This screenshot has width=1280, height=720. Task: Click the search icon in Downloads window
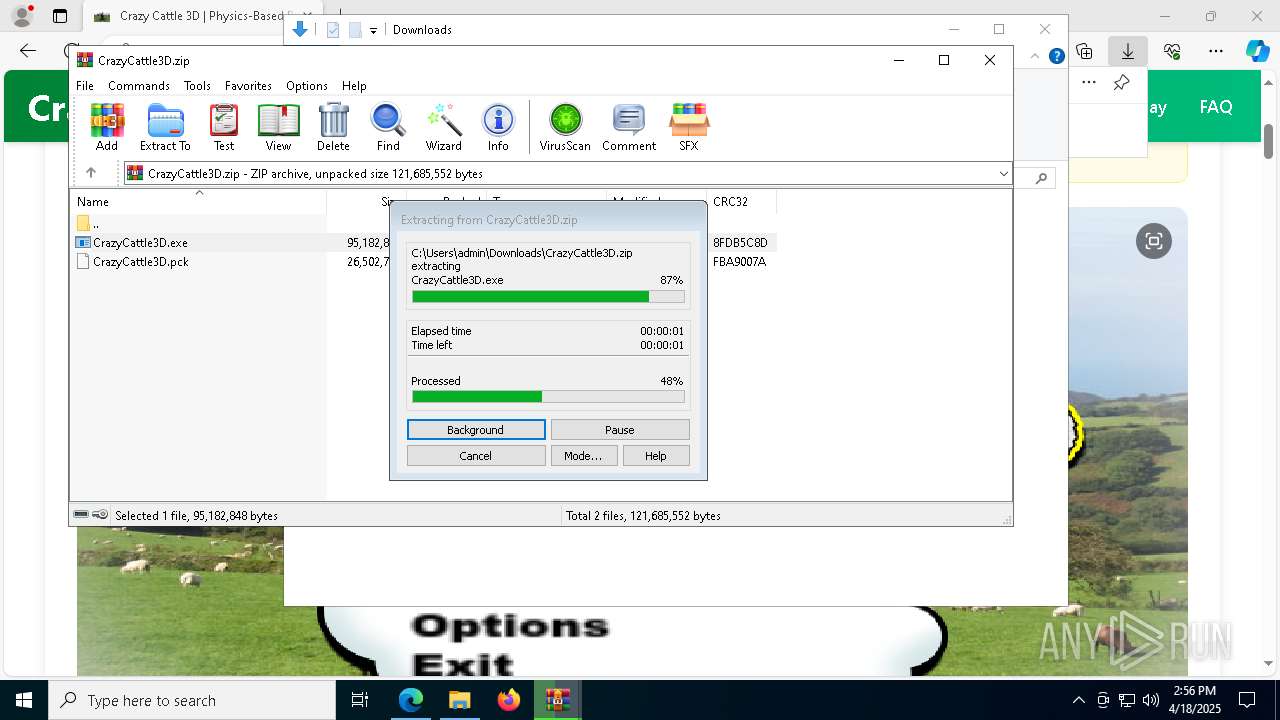pos(1041,178)
